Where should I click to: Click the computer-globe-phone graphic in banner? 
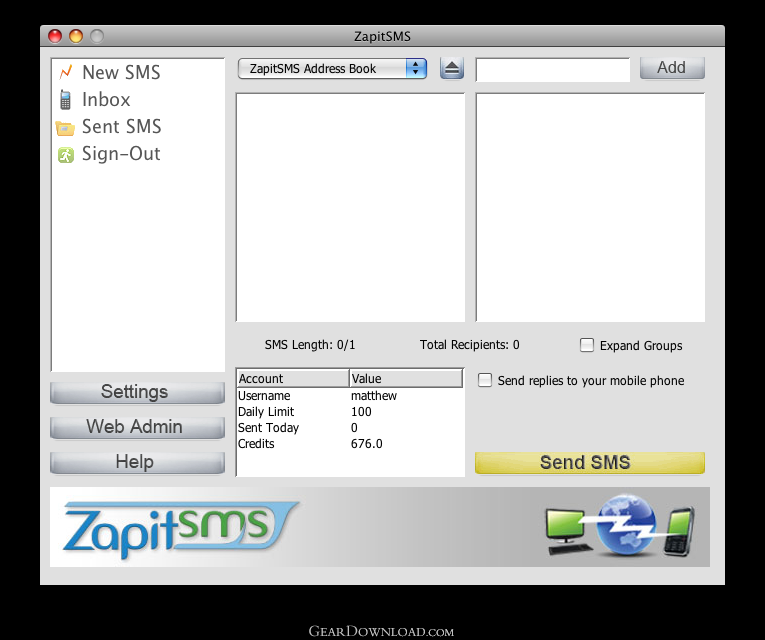(x=620, y=526)
